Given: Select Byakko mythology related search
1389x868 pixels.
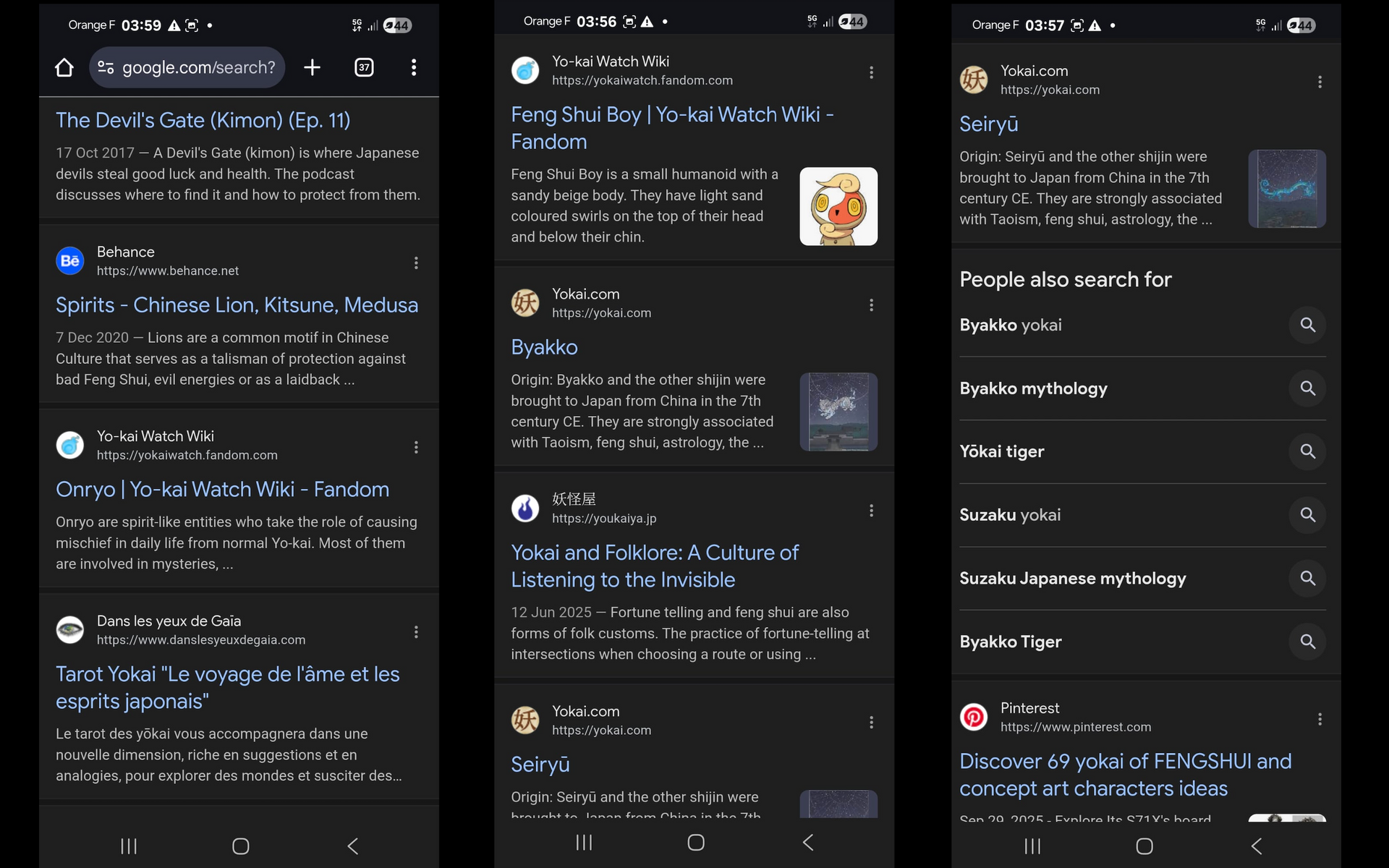Looking at the screenshot, I should (1033, 388).
